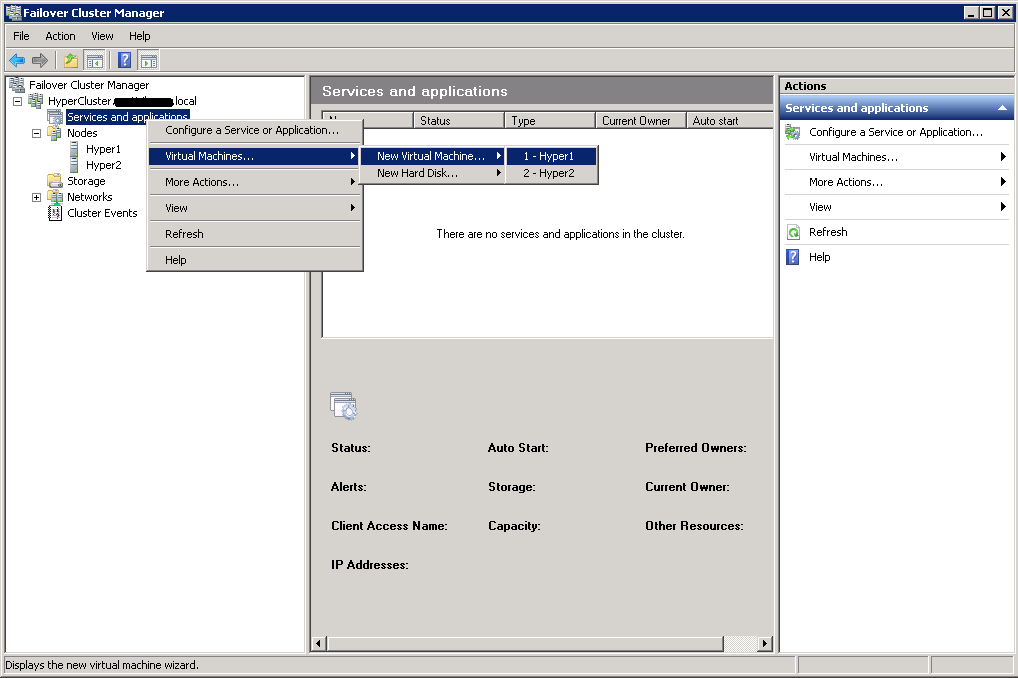This screenshot has width=1018, height=678.
Task: Click the Back arrow toolbar icon
Action: (17, 60)
